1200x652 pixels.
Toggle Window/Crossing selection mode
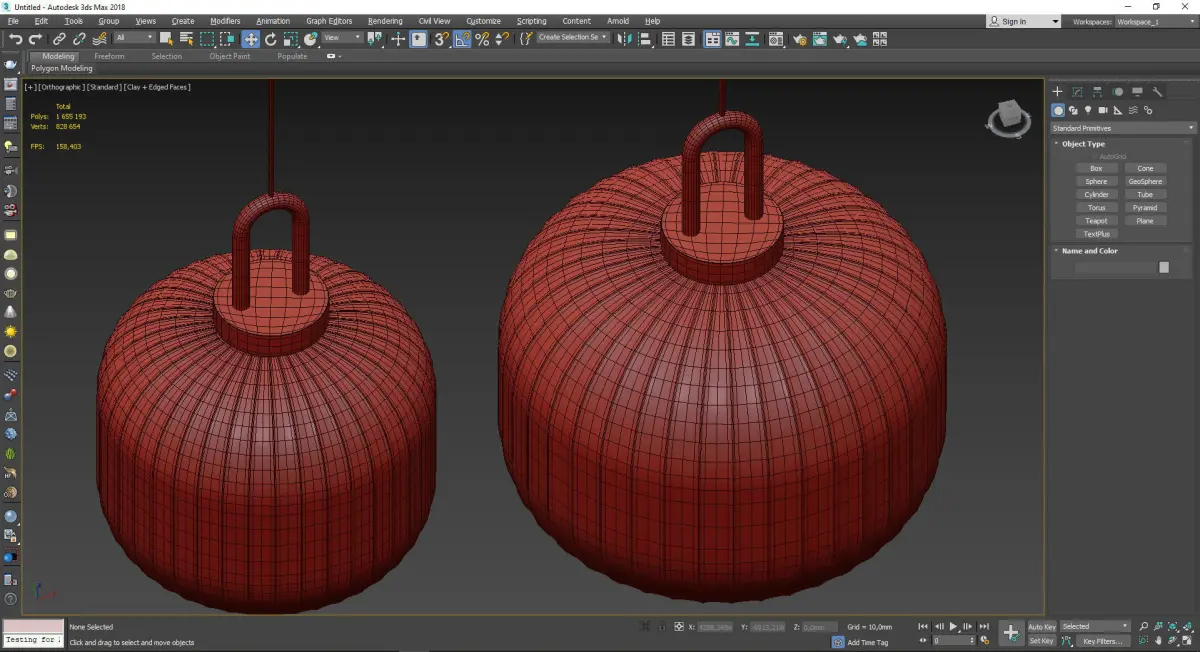tap(227, 39)
